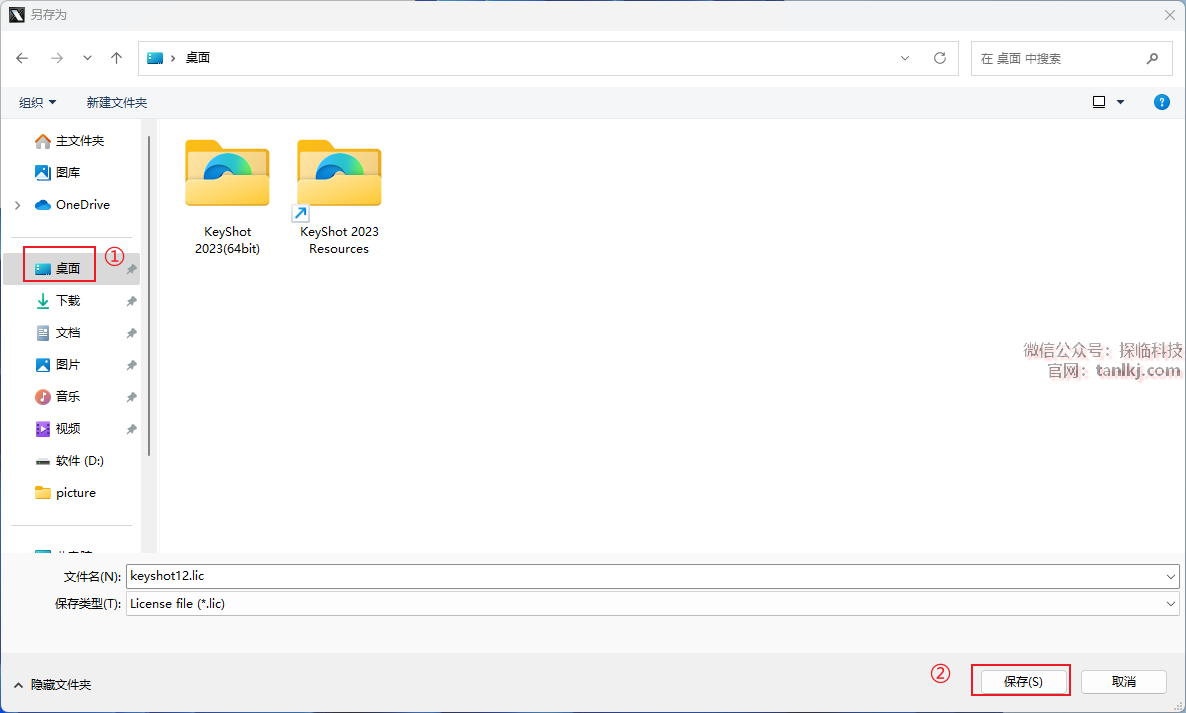This screenshot has width=1186, height=713.
Task: Select OneDrive in the sidebar
Action: click(73, 205)
